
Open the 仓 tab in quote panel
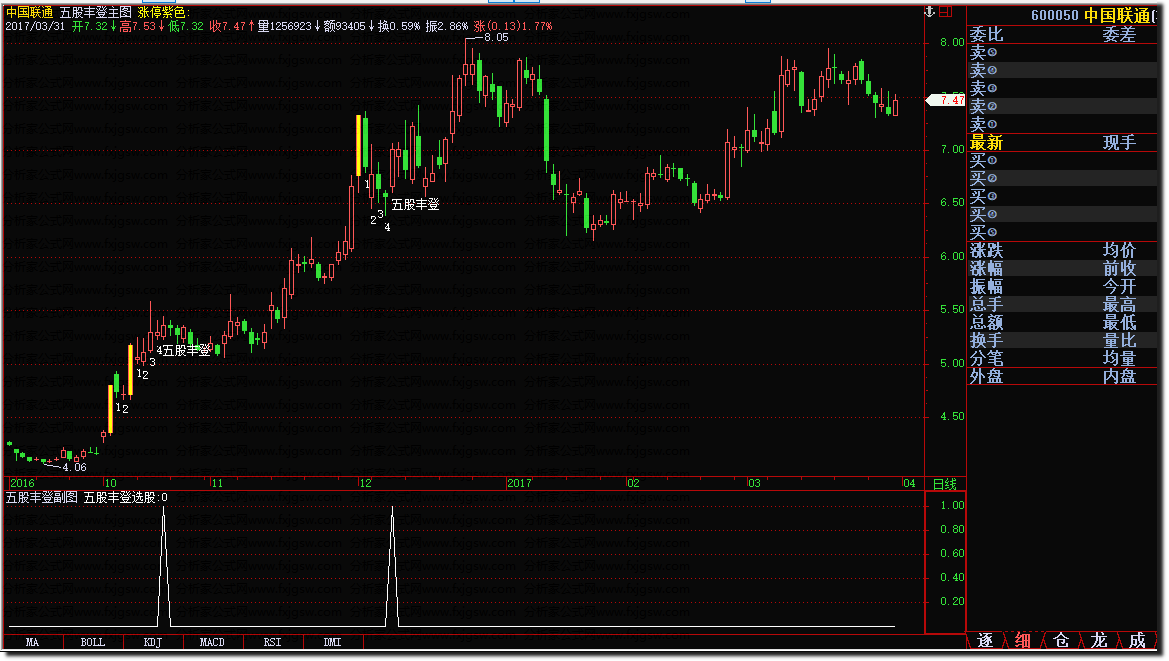tap(1061, 640)
